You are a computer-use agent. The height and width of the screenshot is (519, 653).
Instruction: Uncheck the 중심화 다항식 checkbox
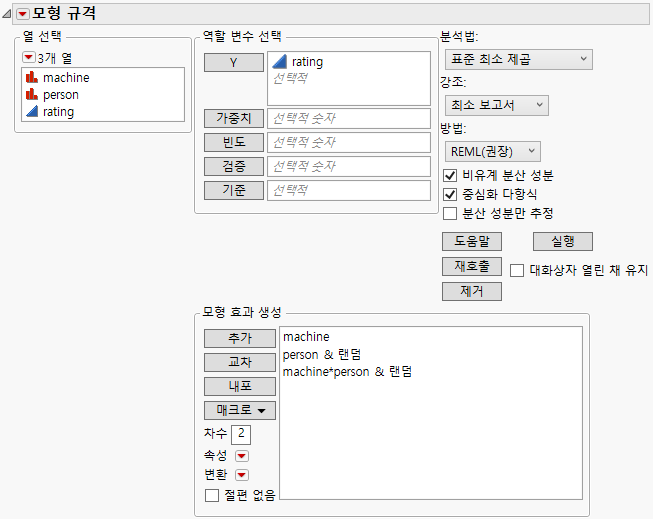coord(450,194)
